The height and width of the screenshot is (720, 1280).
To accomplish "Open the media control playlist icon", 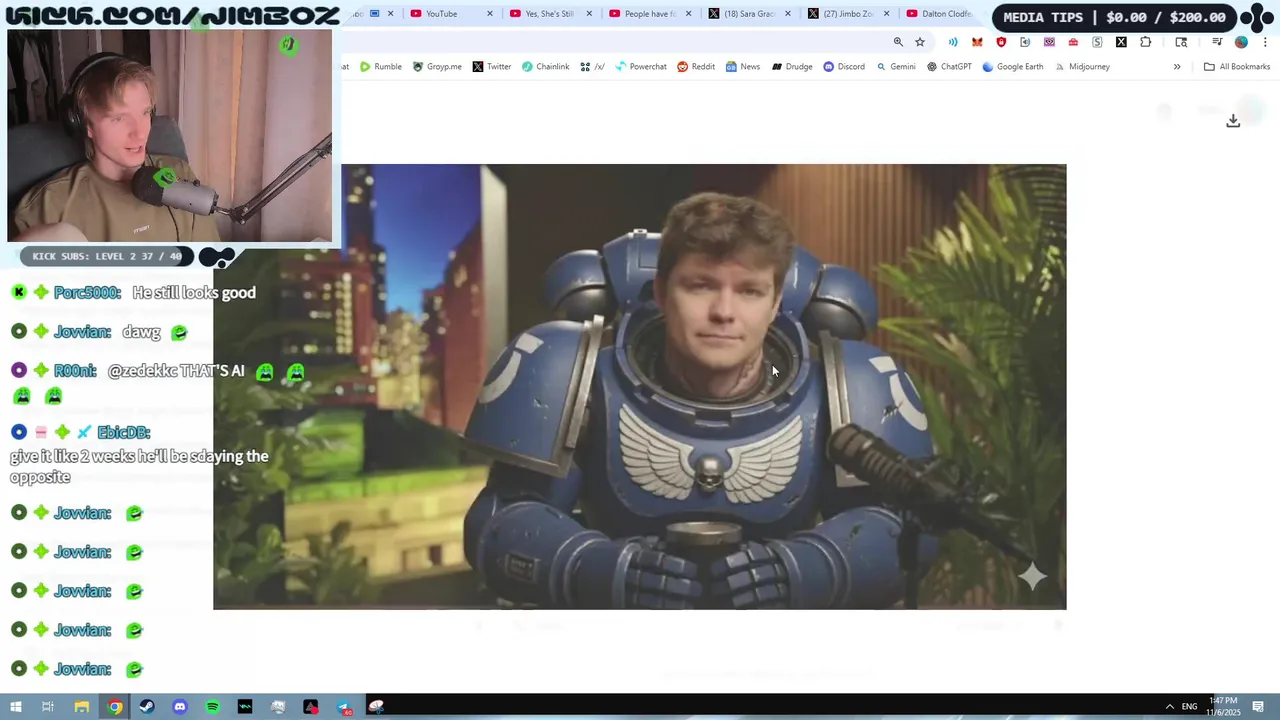I will [x=1217, y=42].
